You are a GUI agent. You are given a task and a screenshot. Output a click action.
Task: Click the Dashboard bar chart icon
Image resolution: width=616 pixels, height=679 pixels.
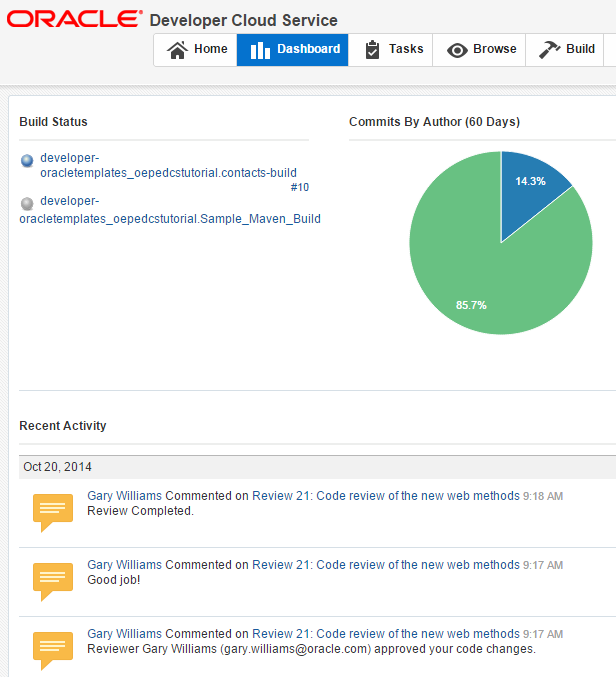[x=260, y=50]
